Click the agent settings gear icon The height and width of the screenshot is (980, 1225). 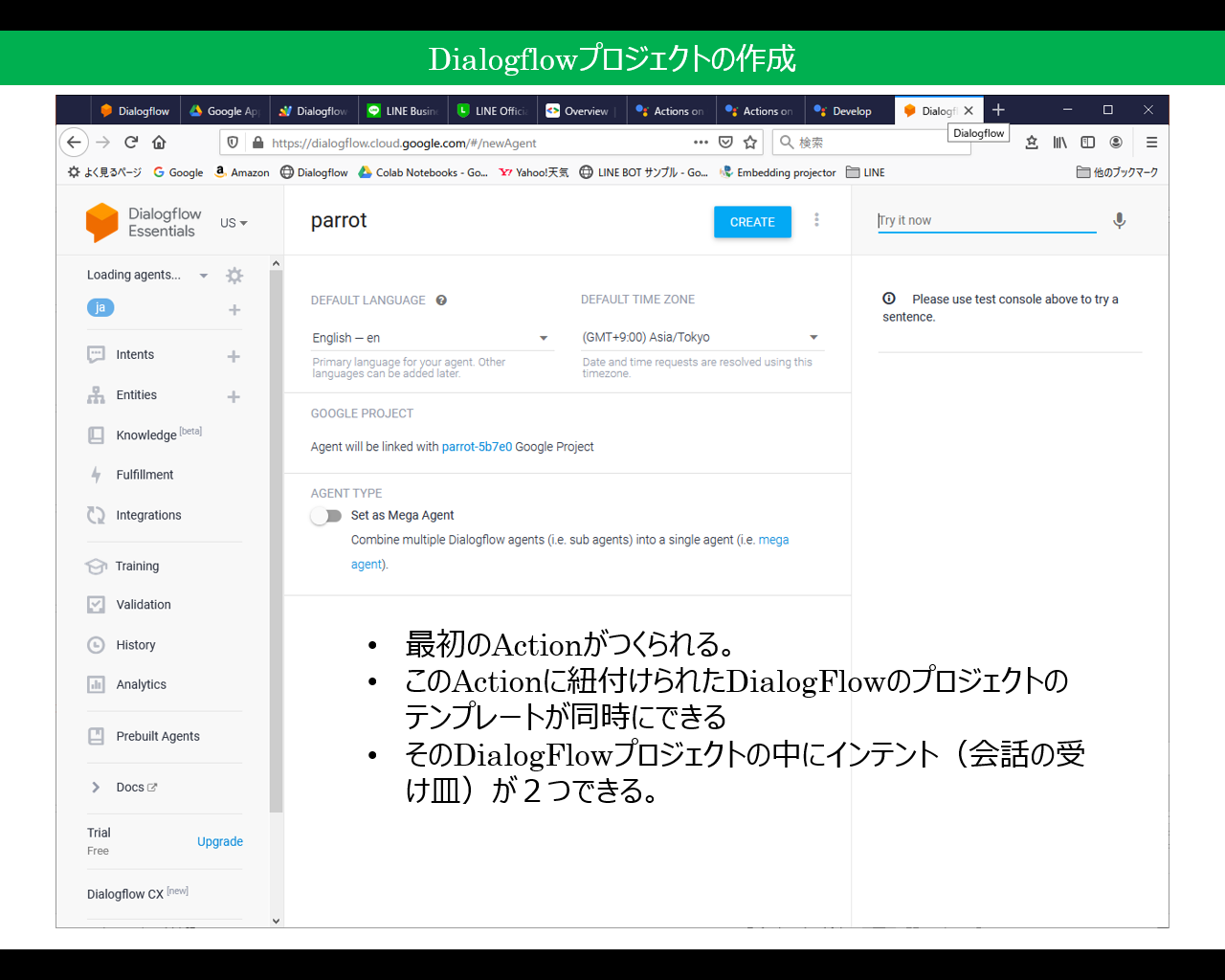click(x=234, y=276)
